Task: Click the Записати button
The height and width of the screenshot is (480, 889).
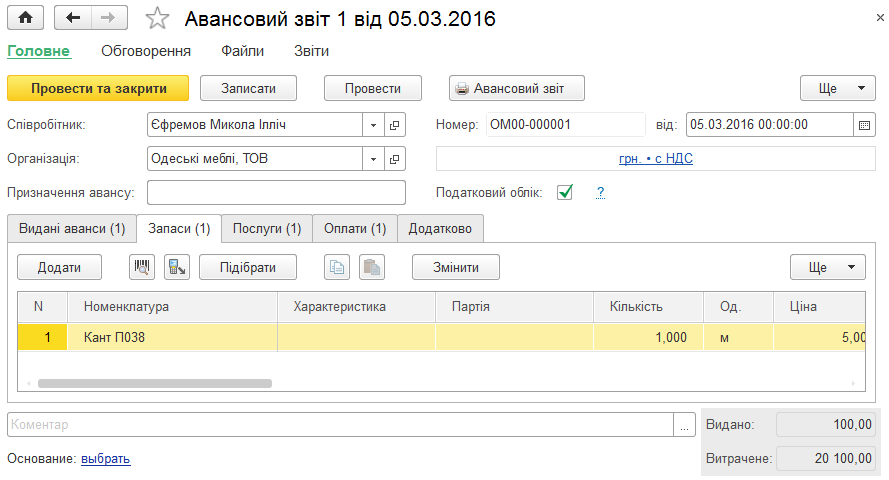Action: click(248, 88)
